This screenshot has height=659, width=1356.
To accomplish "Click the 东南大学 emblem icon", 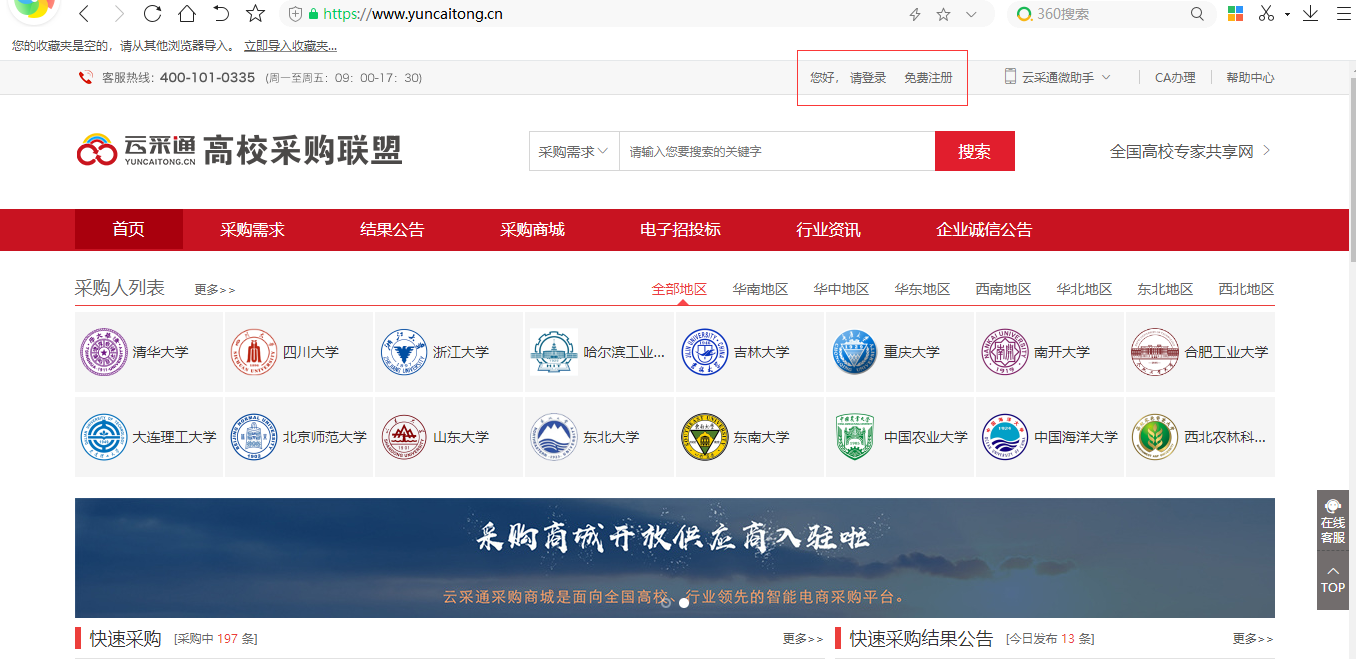I will [705, 437].
